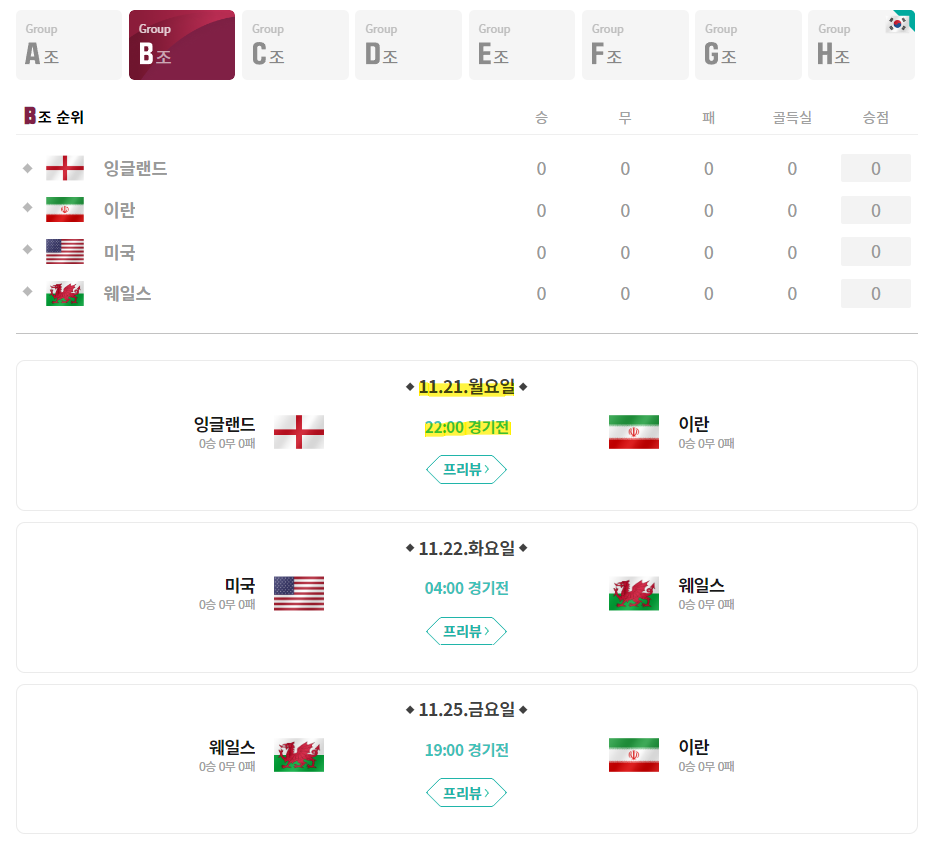The height and width of the screenshot is (844, 933).
Task: Select the Iran flag icon beside 이란
Action: coord(64,210)
